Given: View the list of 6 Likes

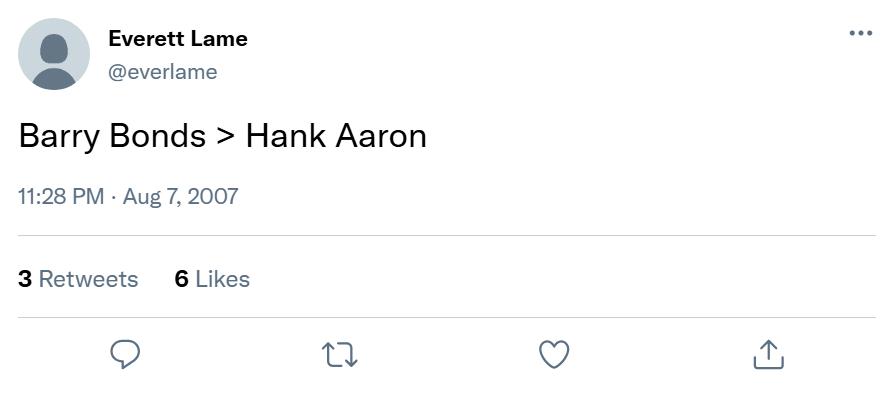Looking at the screenshot, I should (x=212, y=279).
